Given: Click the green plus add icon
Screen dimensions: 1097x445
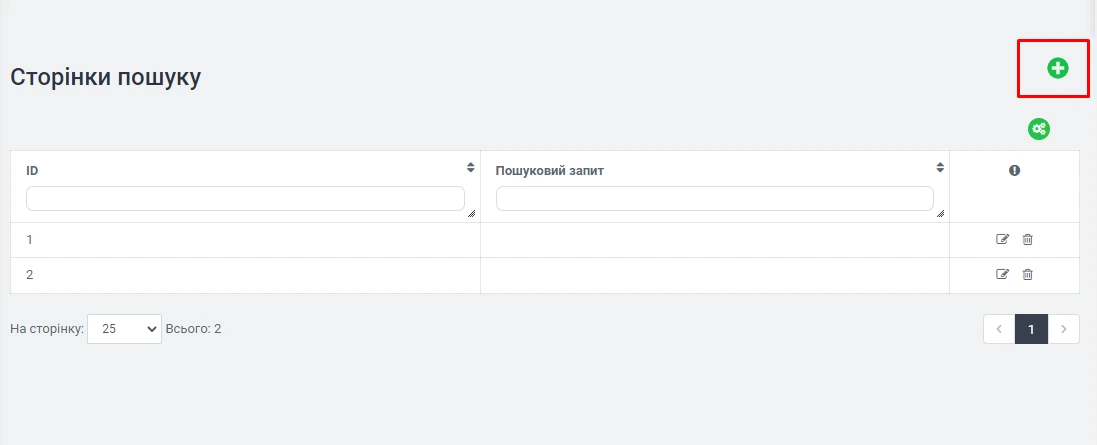Looking at the screenshot, I should point(1057,68).
